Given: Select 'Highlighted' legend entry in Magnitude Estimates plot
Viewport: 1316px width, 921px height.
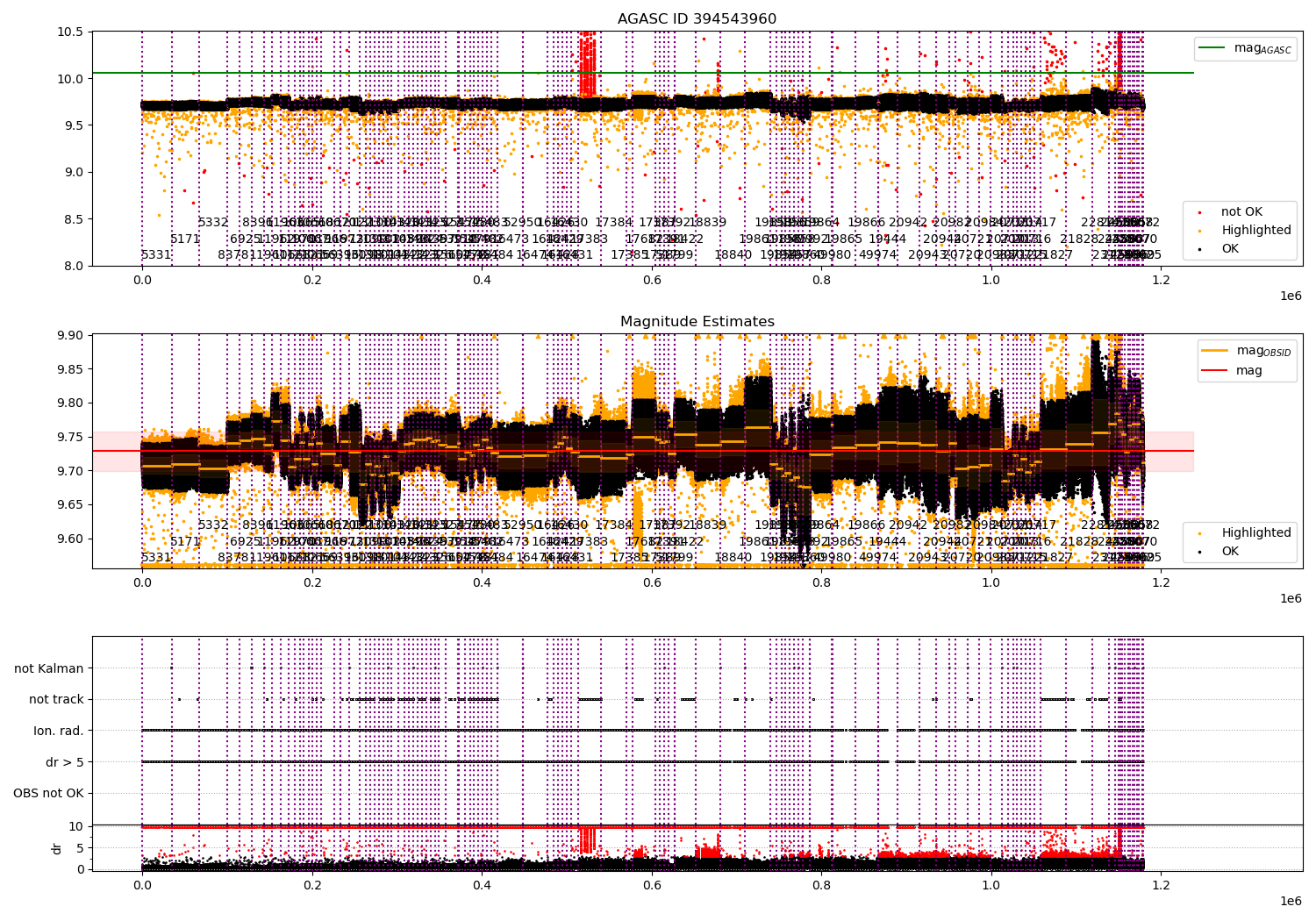Looking at the screenshot, I should [1256, 532].
